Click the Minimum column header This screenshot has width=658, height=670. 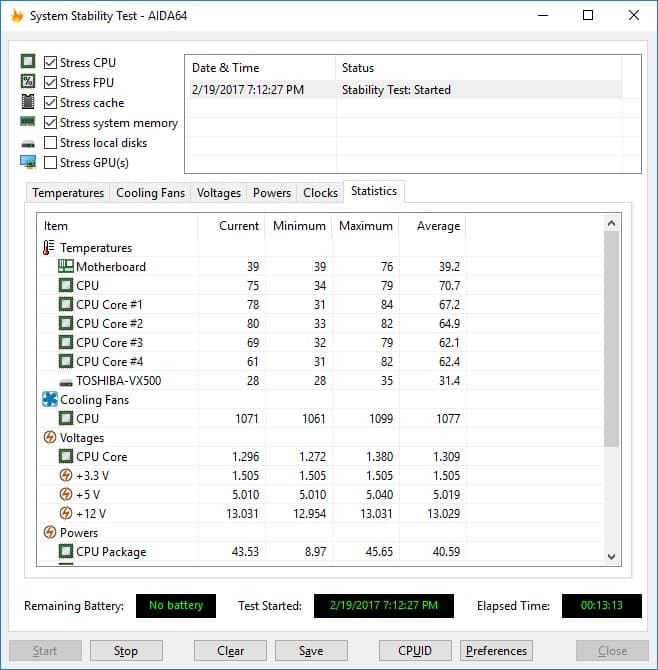pyautogui.click(x=298, y=226)
